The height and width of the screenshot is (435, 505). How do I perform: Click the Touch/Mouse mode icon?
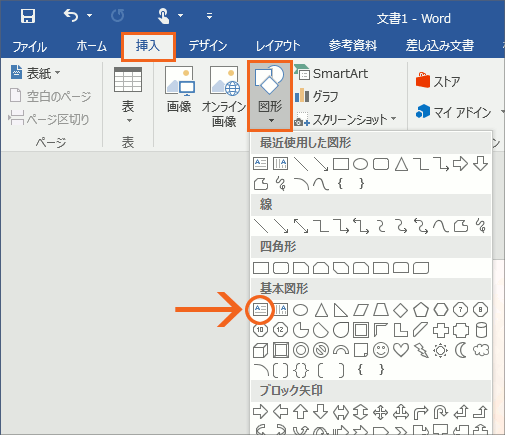pyautogui.click(x=163, y=16)
